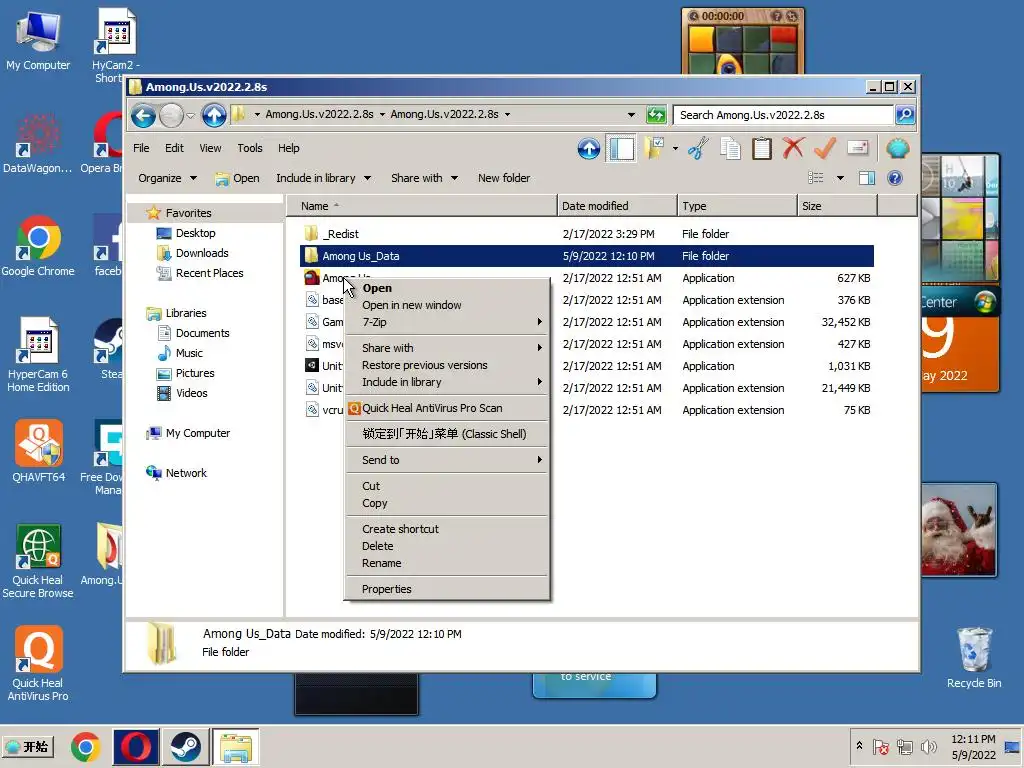Go up one folder with the address bar Up arrow
Screen dimensions: 1024x768
(214, 116)
